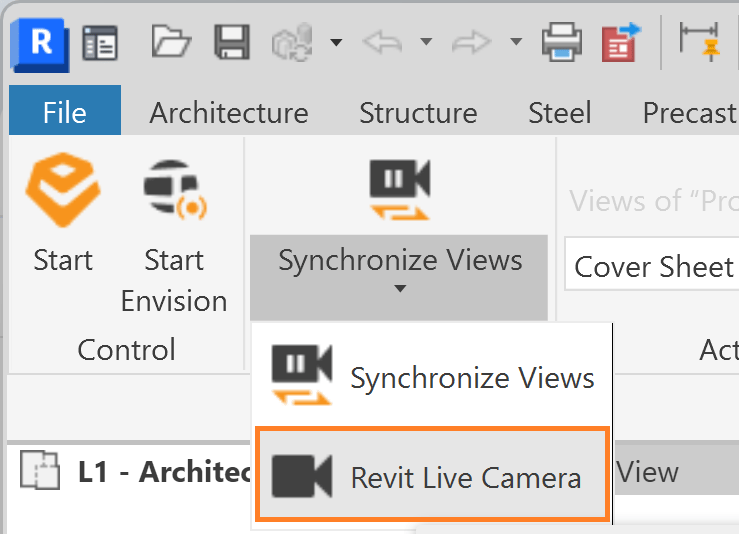This screenshot has height=534, width=739.
Task: Save project with floppy disk icon
Action: pyautogui.click(x=231, y=42)
